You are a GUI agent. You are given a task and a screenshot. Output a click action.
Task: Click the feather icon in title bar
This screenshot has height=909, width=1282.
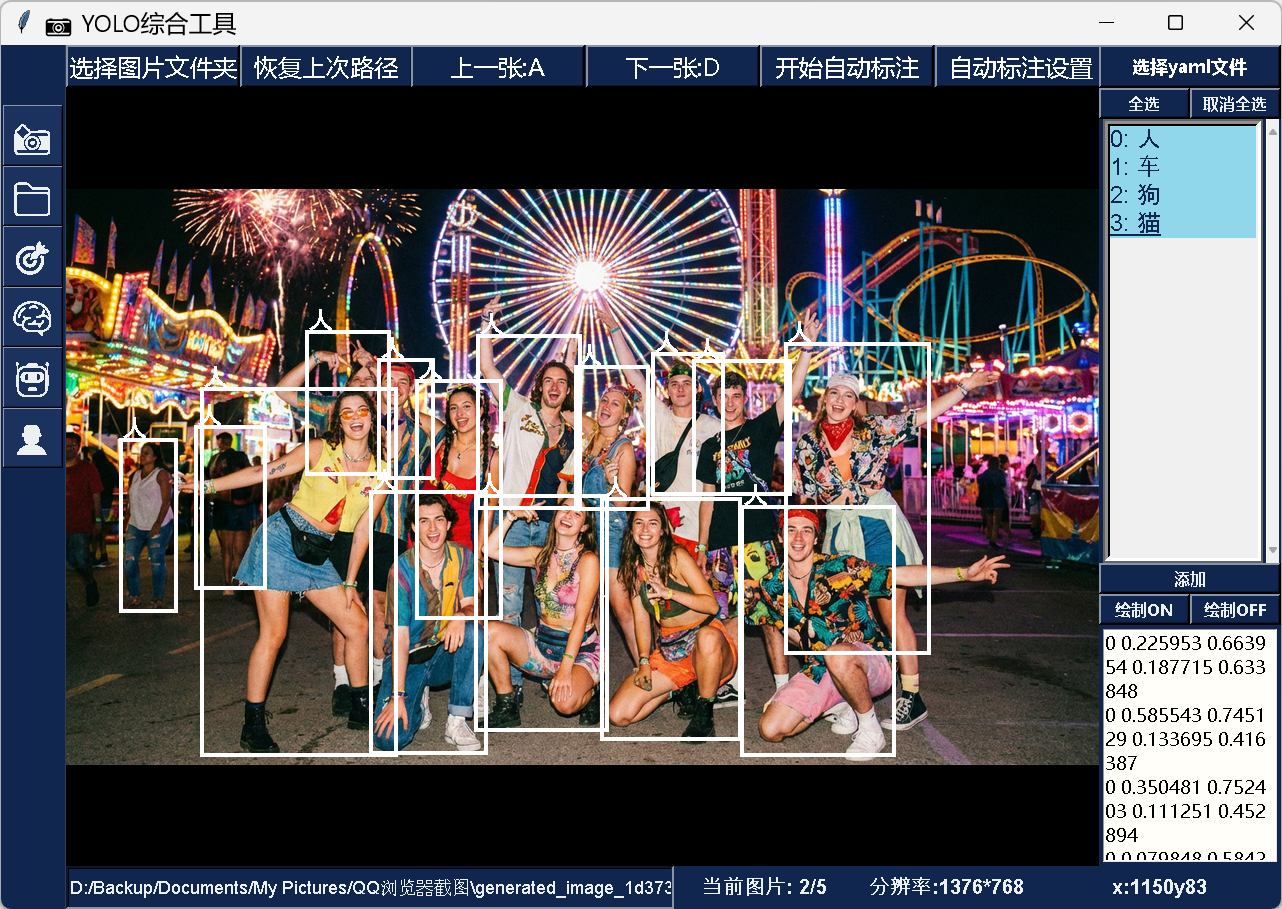(x=25, y=23)
